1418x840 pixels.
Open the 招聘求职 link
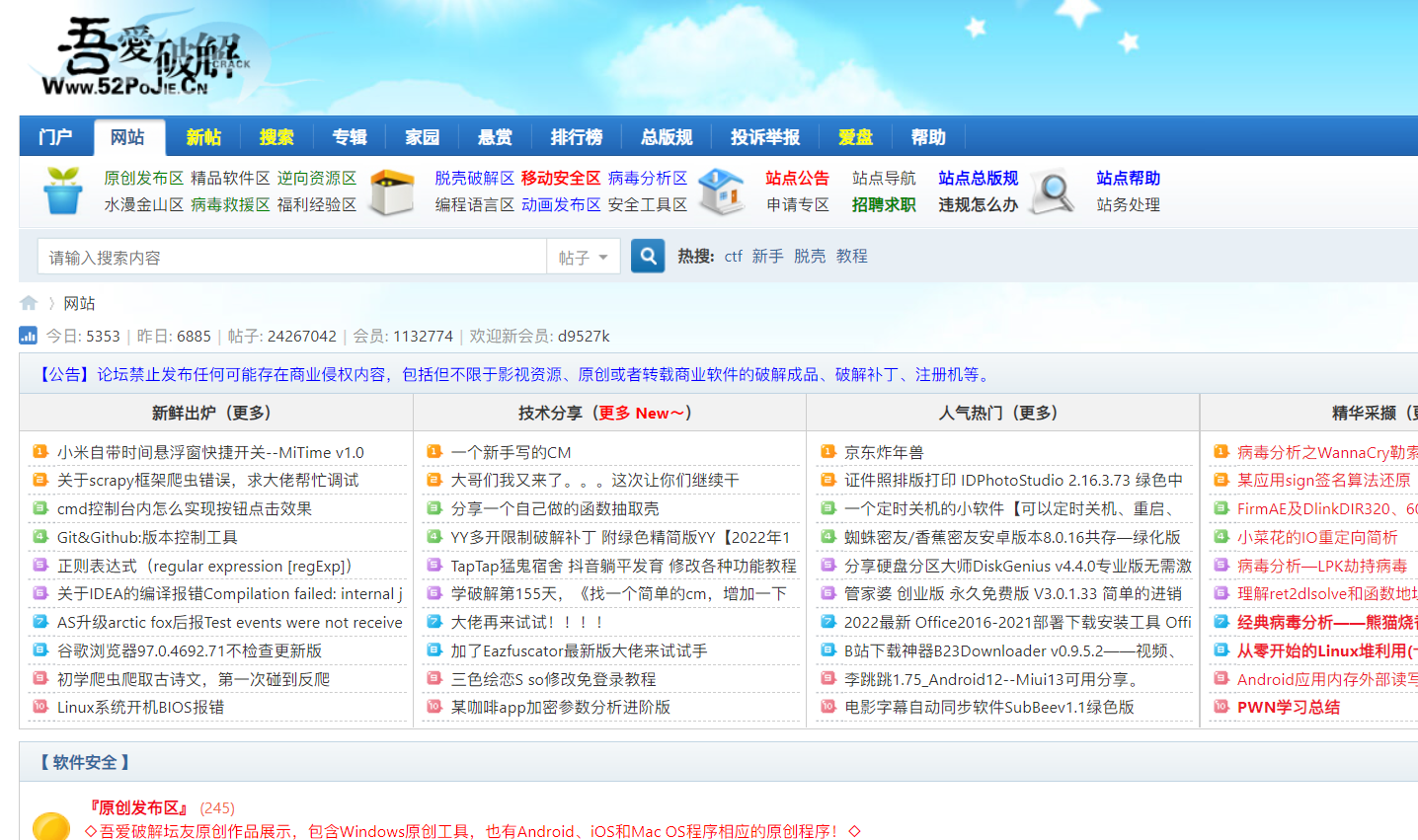(884, 204)
